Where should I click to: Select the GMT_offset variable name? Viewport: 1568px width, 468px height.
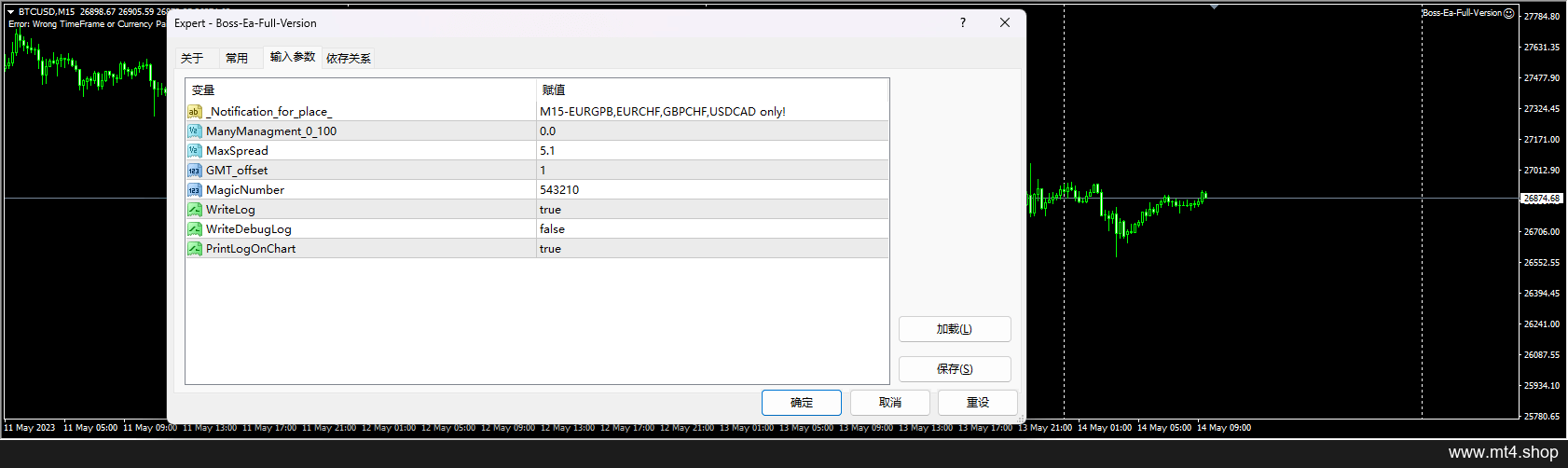(237, 171)
